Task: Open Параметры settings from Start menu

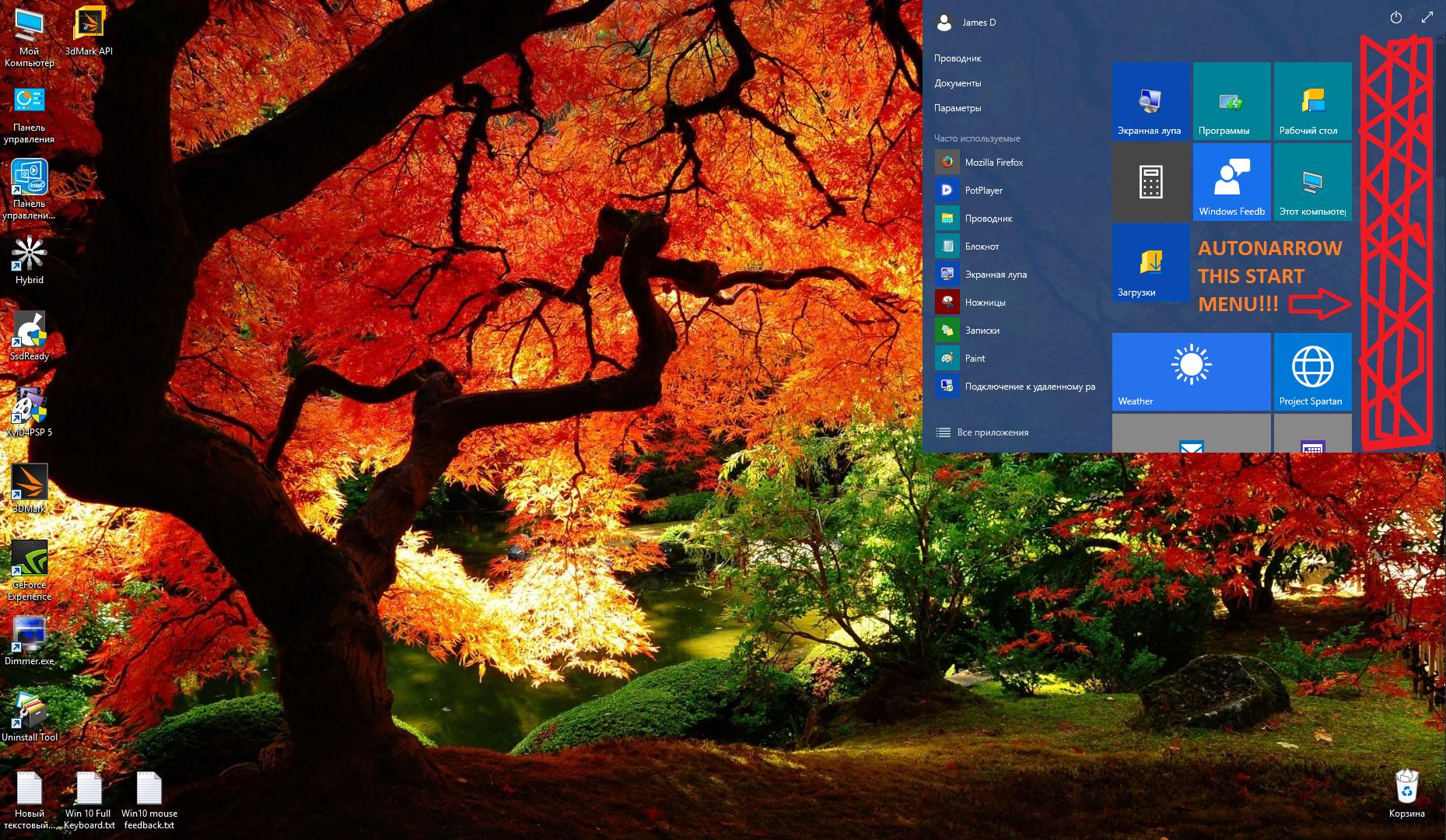Action: click(958, 108)
